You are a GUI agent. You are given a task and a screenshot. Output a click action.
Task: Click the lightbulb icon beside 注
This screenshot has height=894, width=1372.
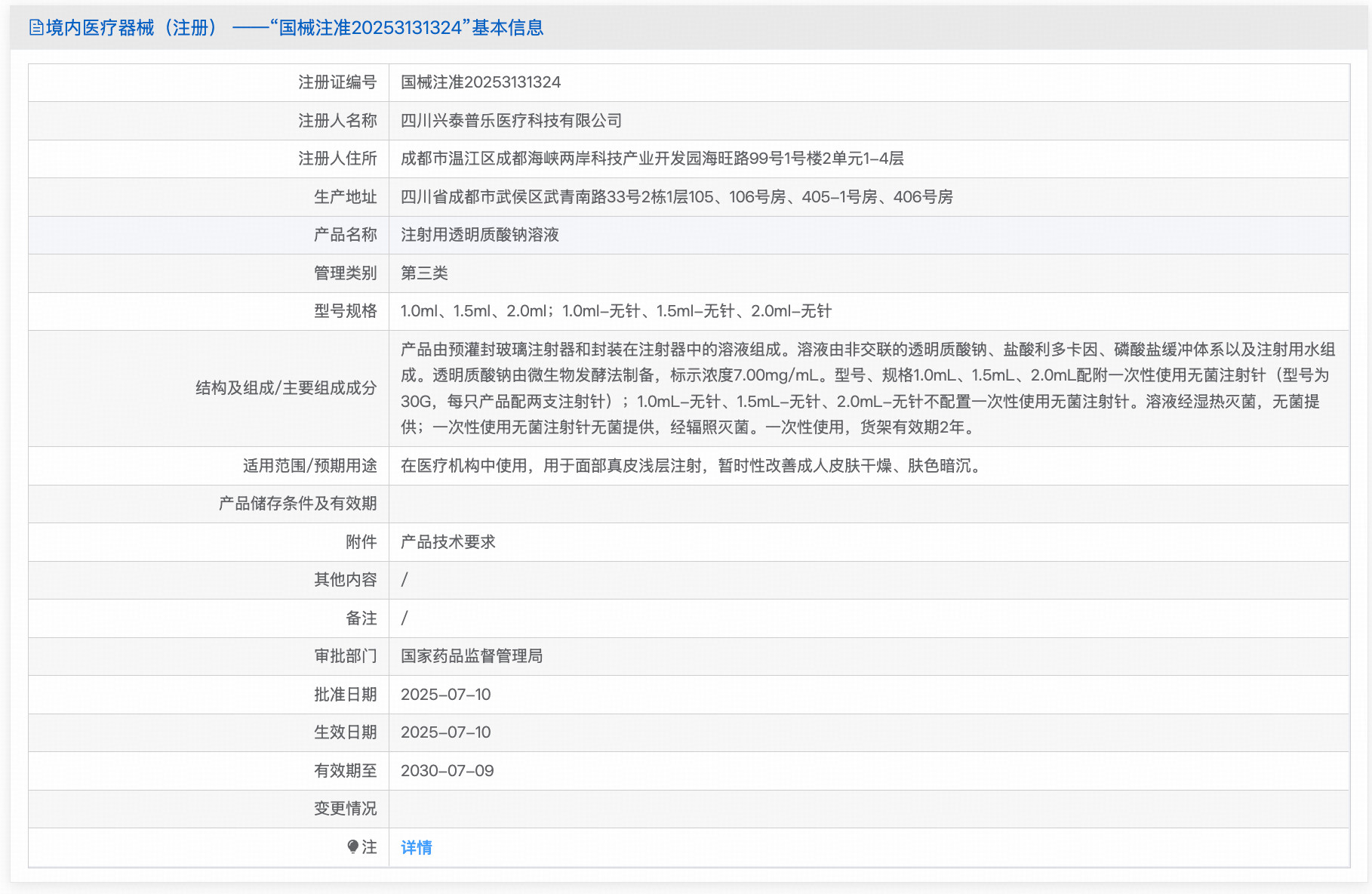[352, 846]
